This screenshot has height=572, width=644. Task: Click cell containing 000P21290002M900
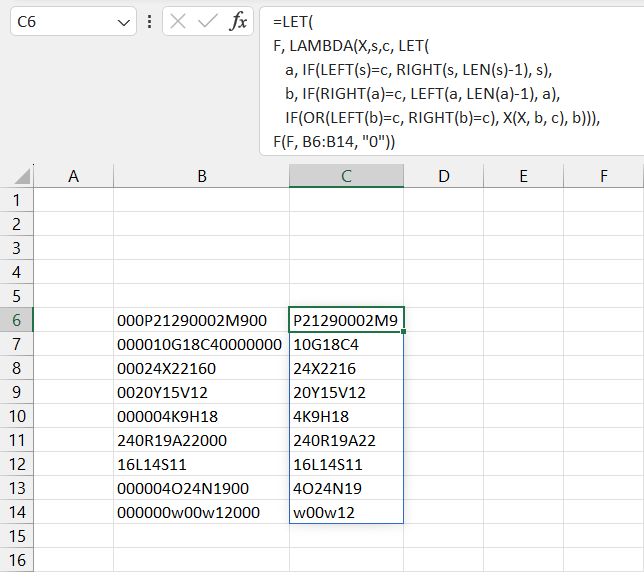pos(202,320)
